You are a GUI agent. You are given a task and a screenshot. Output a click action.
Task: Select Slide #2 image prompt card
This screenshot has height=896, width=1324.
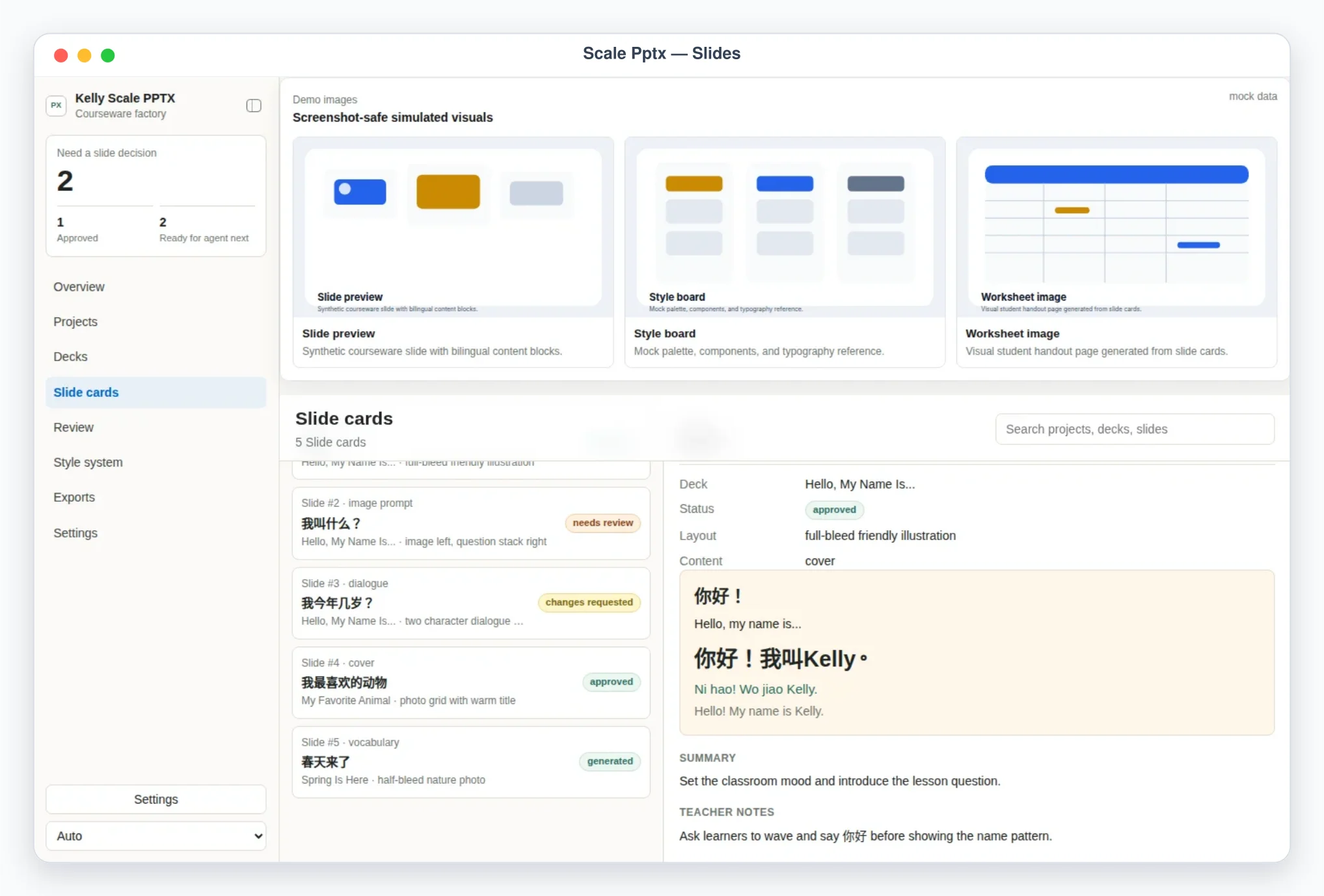tap(471, 523)
